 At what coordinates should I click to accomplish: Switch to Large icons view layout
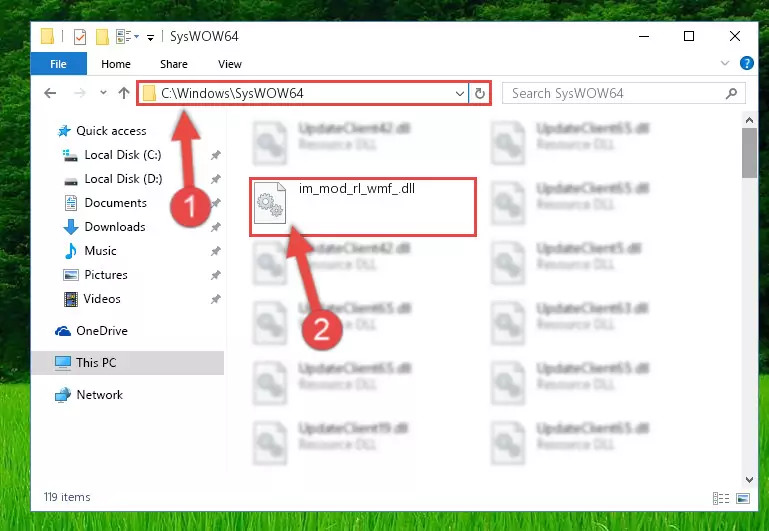click(743, 499)
